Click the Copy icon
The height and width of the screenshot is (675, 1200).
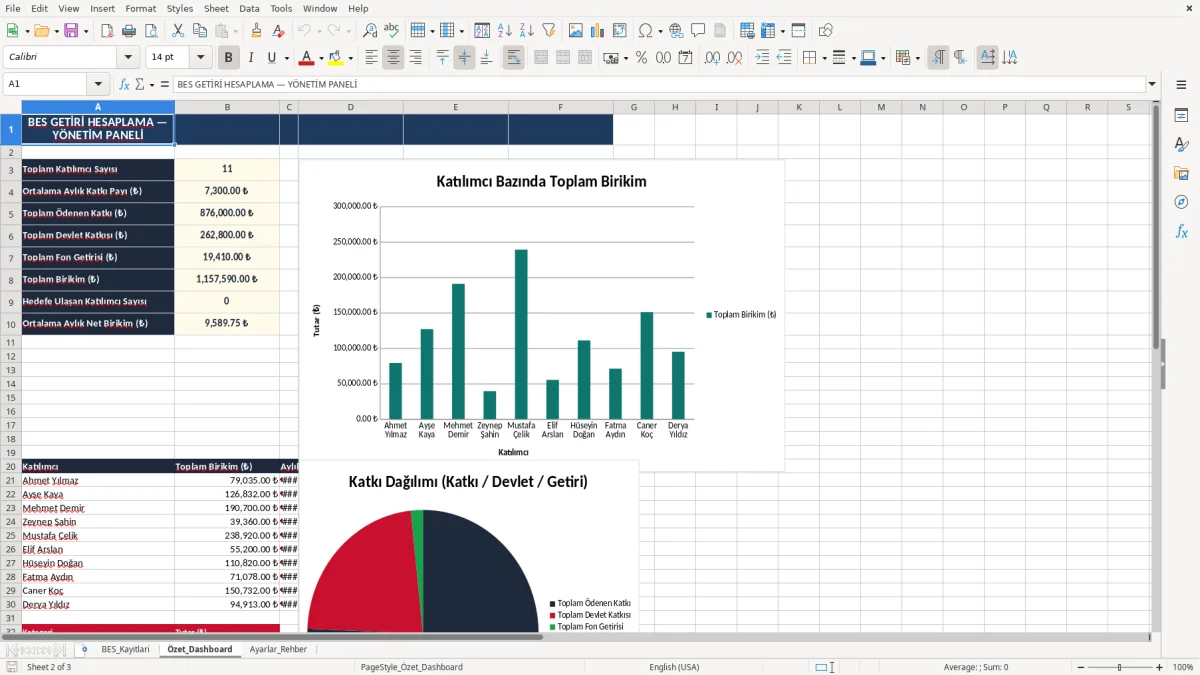coord(200,31)
